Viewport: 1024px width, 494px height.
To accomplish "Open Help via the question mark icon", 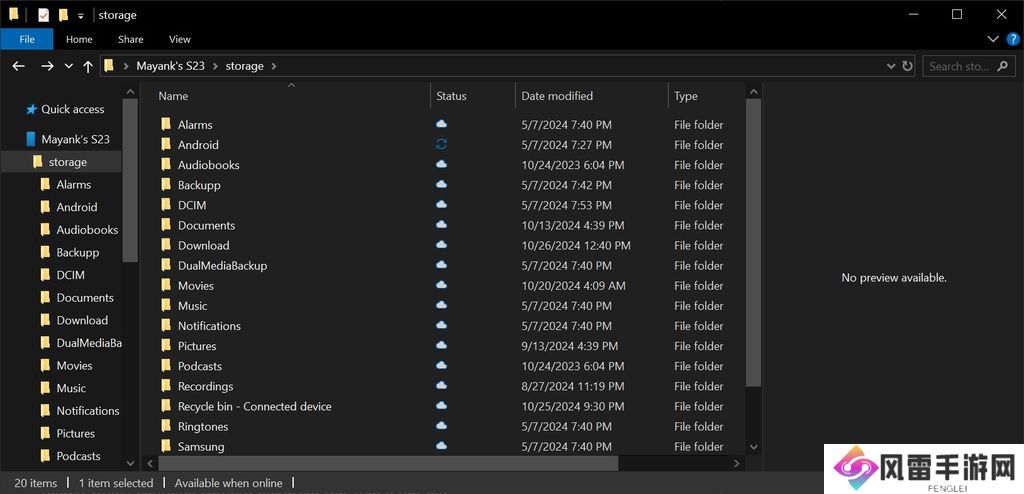I will point(1013,39).
